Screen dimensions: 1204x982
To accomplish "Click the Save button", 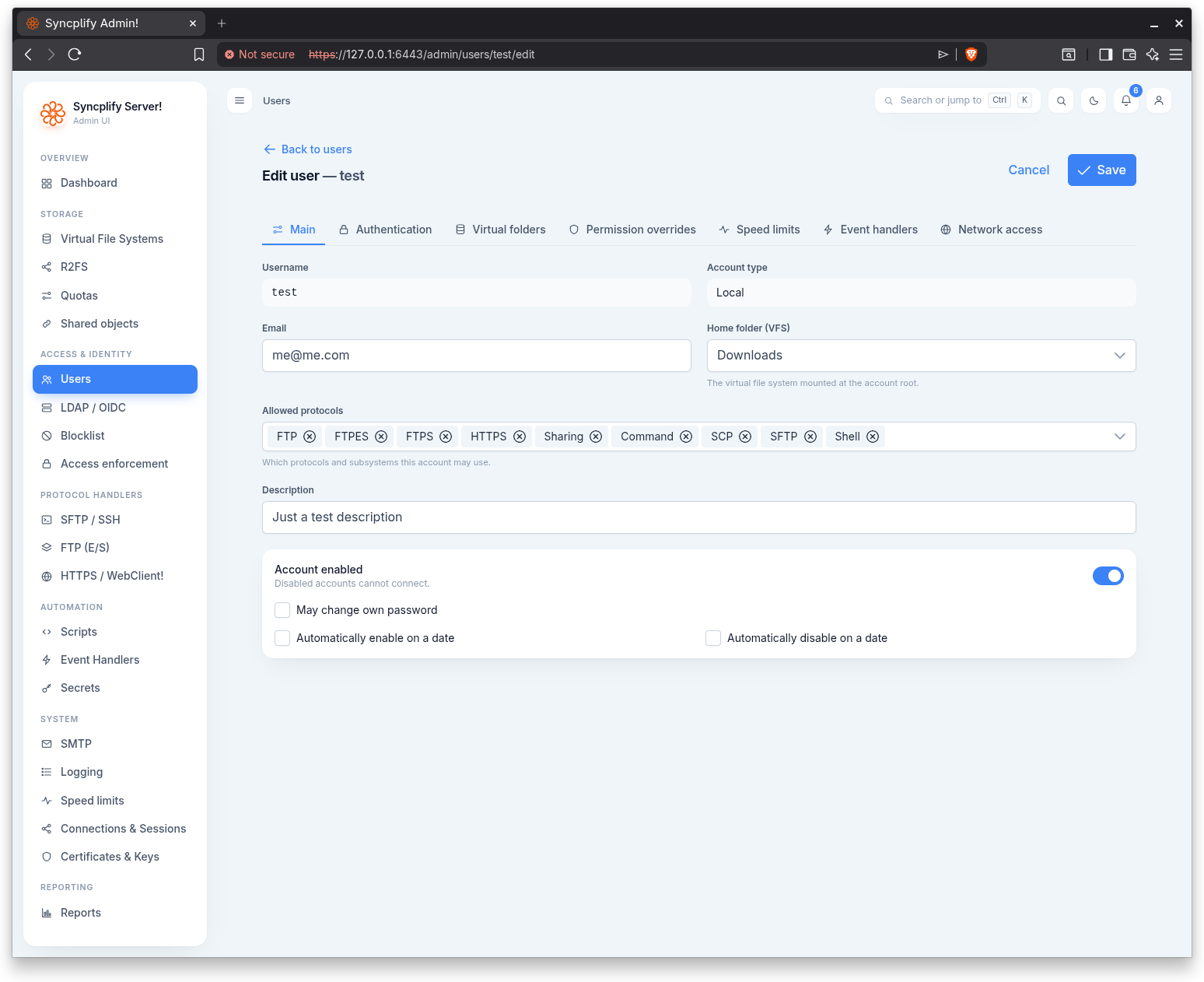I will pyautogui.click(x=1102, y=170).
